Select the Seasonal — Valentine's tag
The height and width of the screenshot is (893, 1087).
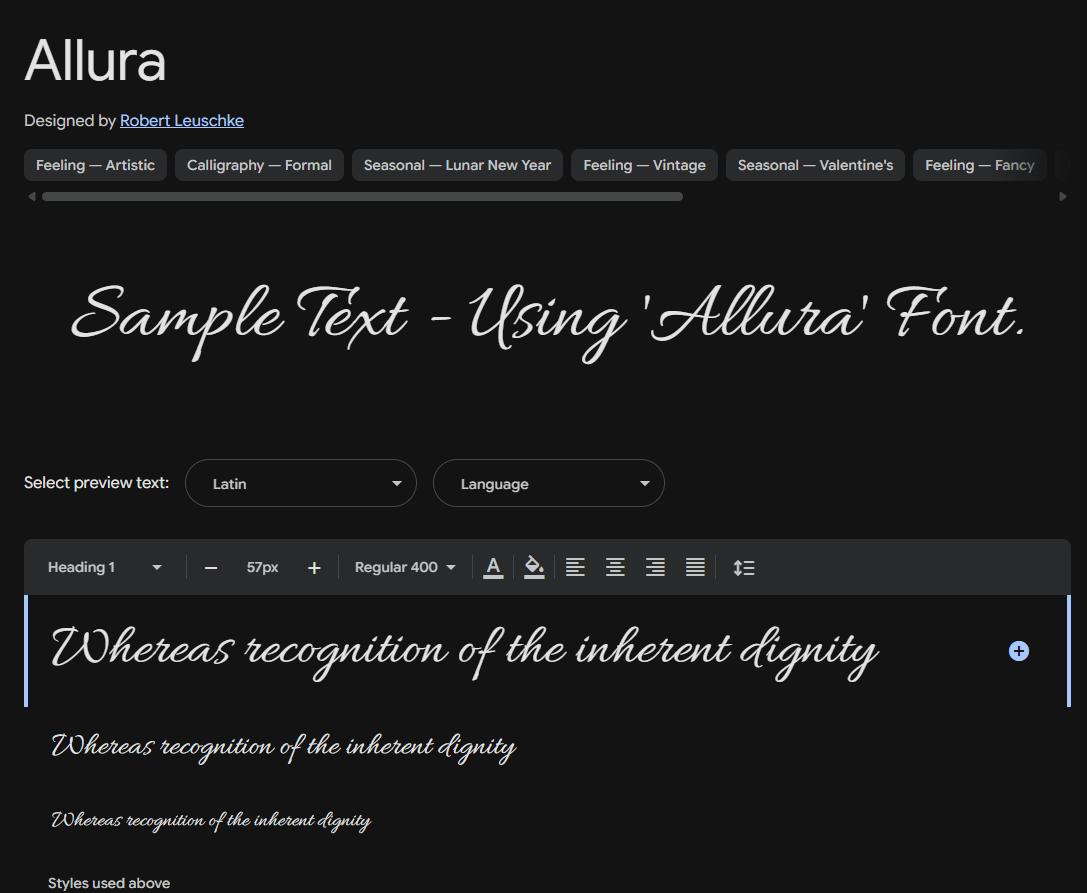coord(815,165)
